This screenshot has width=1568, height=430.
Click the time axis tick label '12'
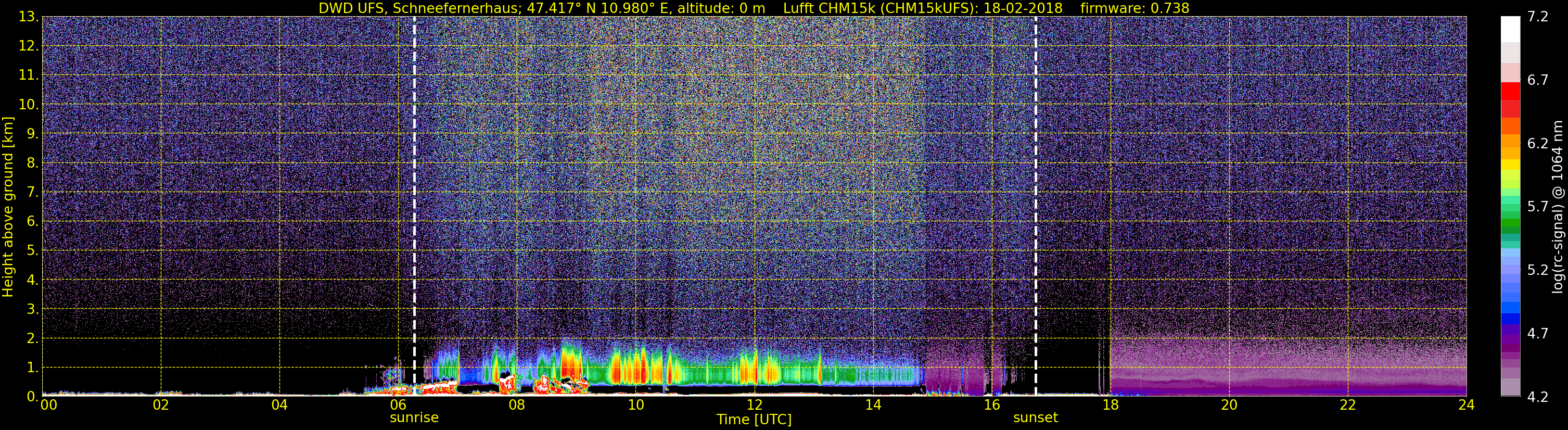point(754,405)
